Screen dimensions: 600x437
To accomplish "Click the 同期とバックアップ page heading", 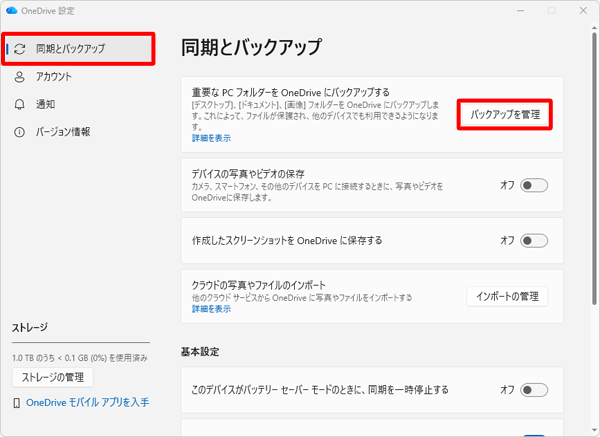I will [x=251, y=47].
